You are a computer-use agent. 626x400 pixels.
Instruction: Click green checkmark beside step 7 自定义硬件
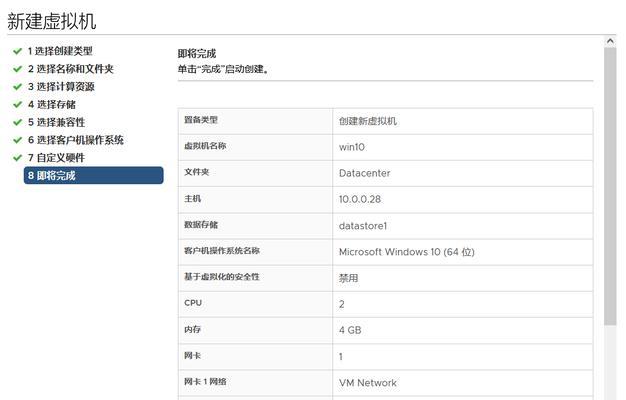coord(17,158)
